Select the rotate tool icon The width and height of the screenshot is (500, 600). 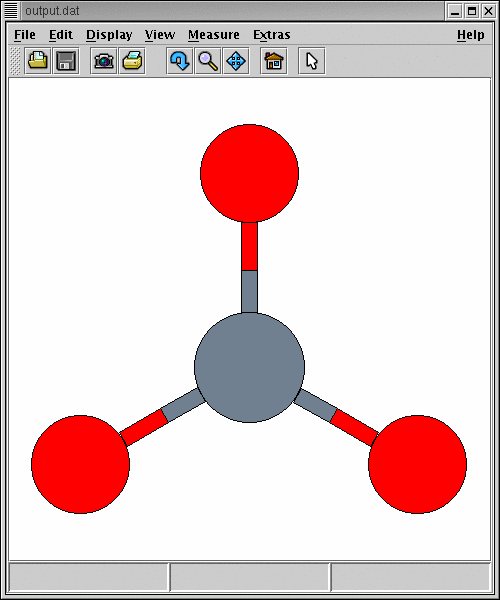pos(180,61)
